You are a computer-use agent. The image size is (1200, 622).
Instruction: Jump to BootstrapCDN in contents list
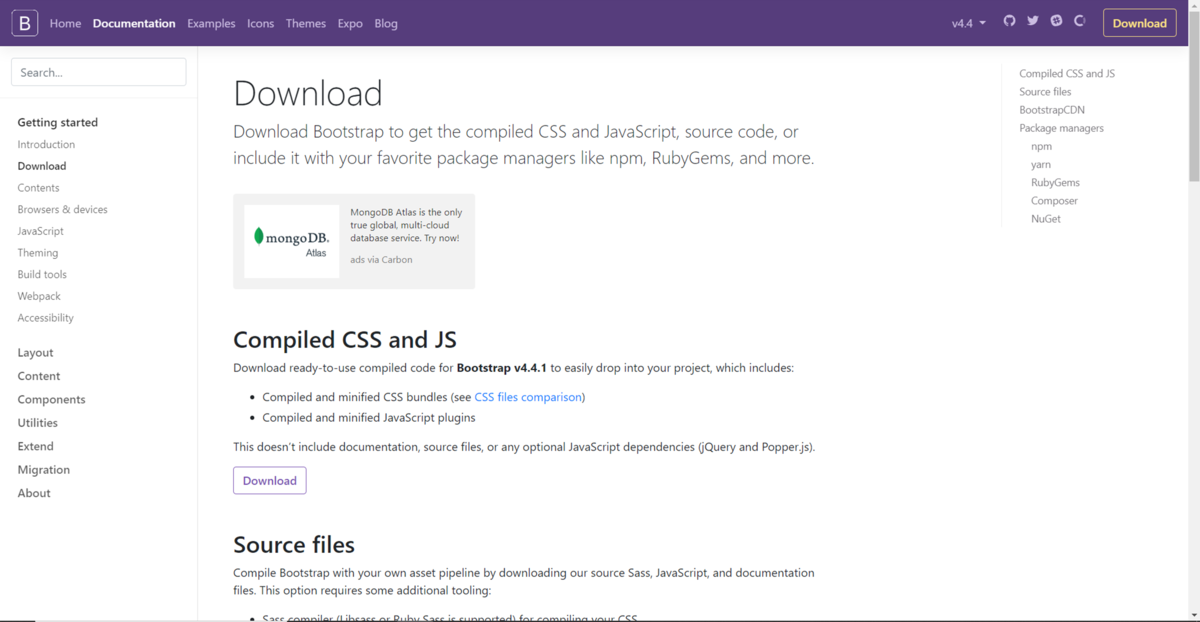click(x=1052, y=110)
